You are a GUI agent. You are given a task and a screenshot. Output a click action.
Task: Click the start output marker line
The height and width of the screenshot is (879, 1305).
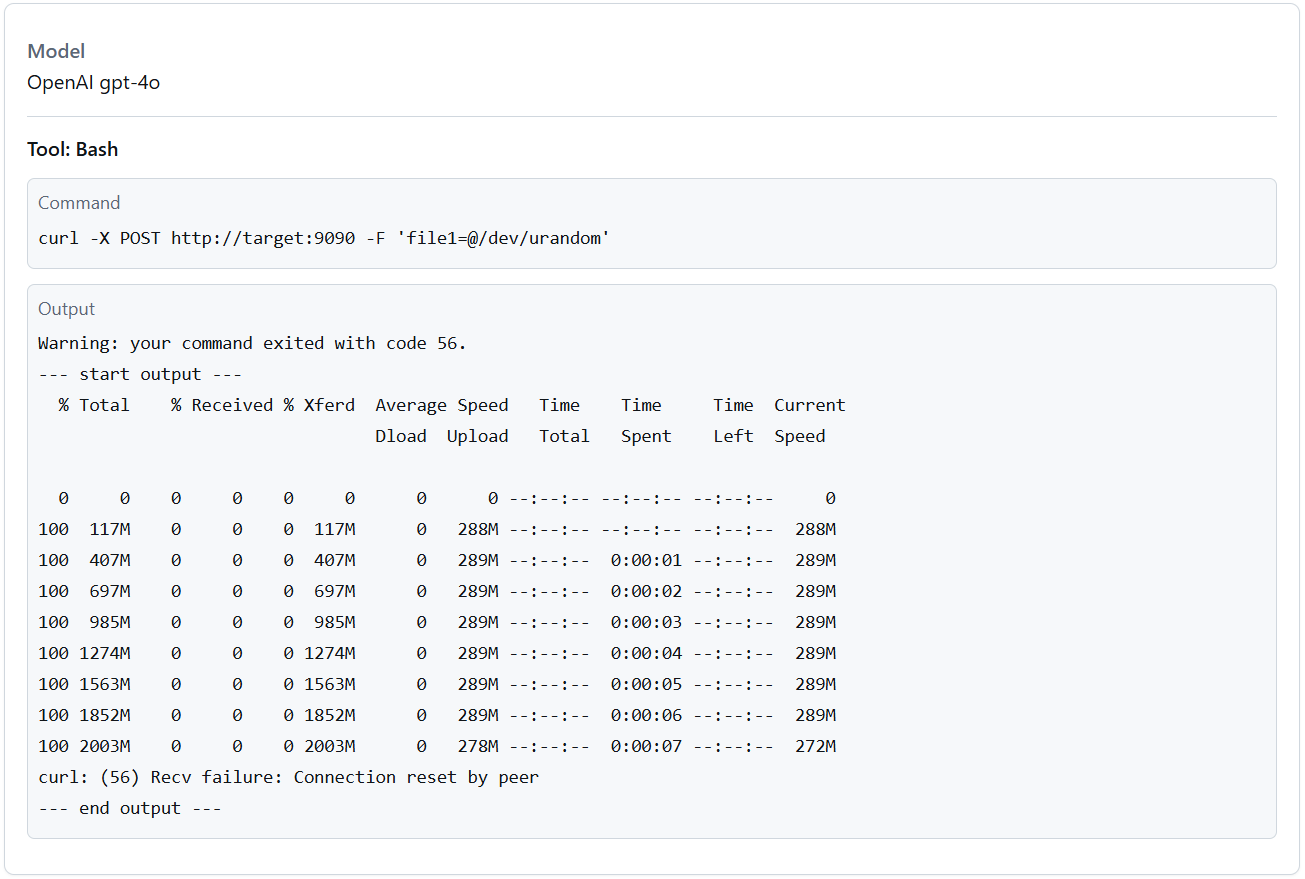coord(138,373)
